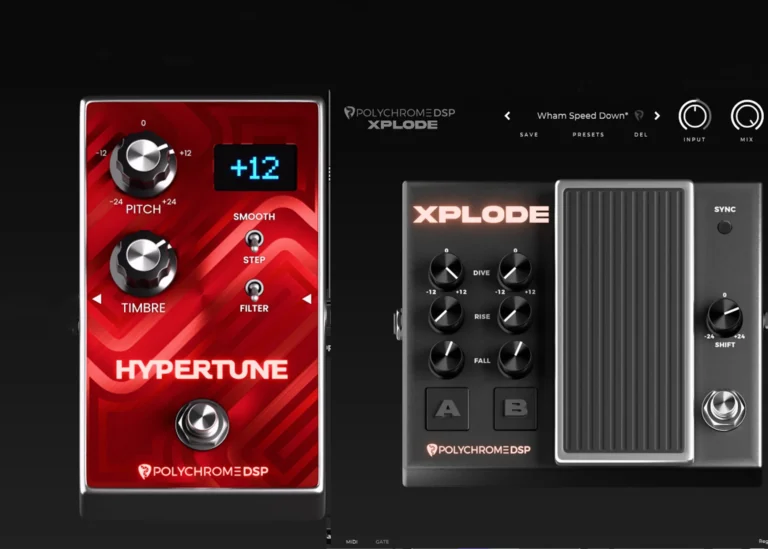Click the Hypertune bypass footswitch
This screenshot has height=549, width=768.
(x=202, y=424)
